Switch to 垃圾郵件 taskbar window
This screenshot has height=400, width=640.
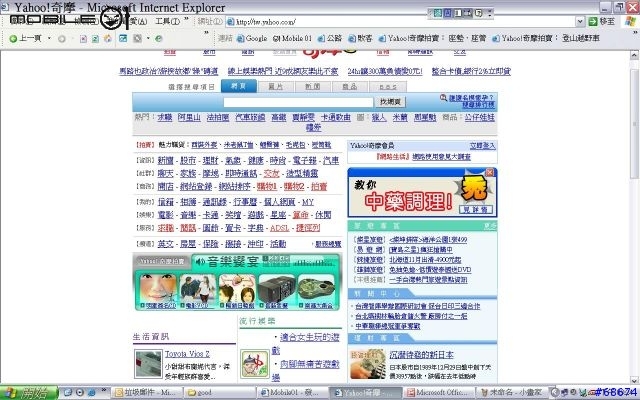(145, 393)
